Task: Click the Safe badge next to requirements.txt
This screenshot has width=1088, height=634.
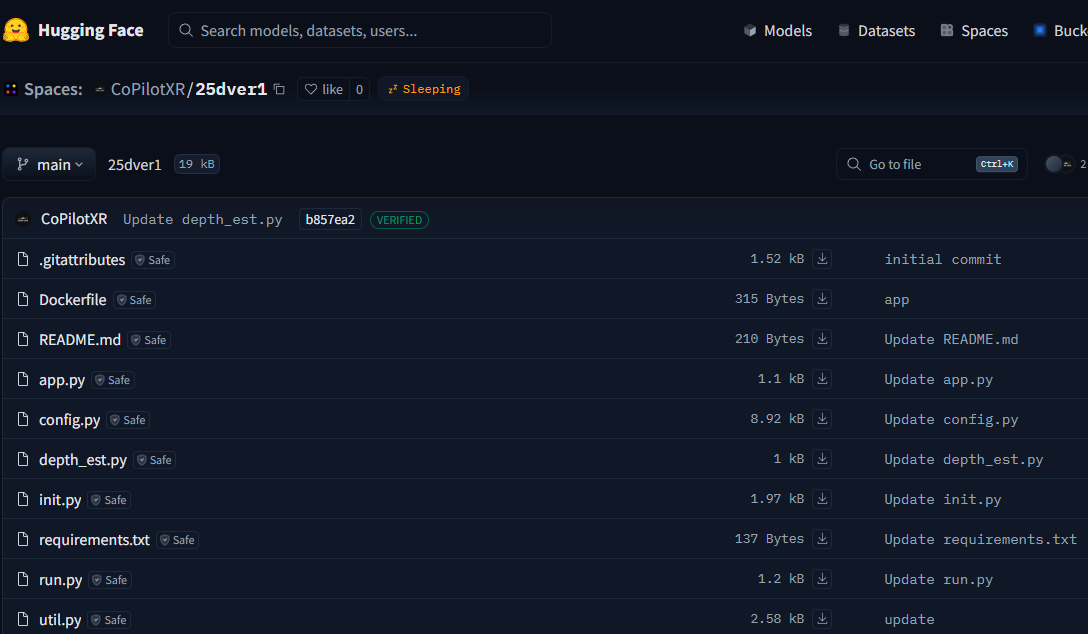Action: tap(178, 540)
